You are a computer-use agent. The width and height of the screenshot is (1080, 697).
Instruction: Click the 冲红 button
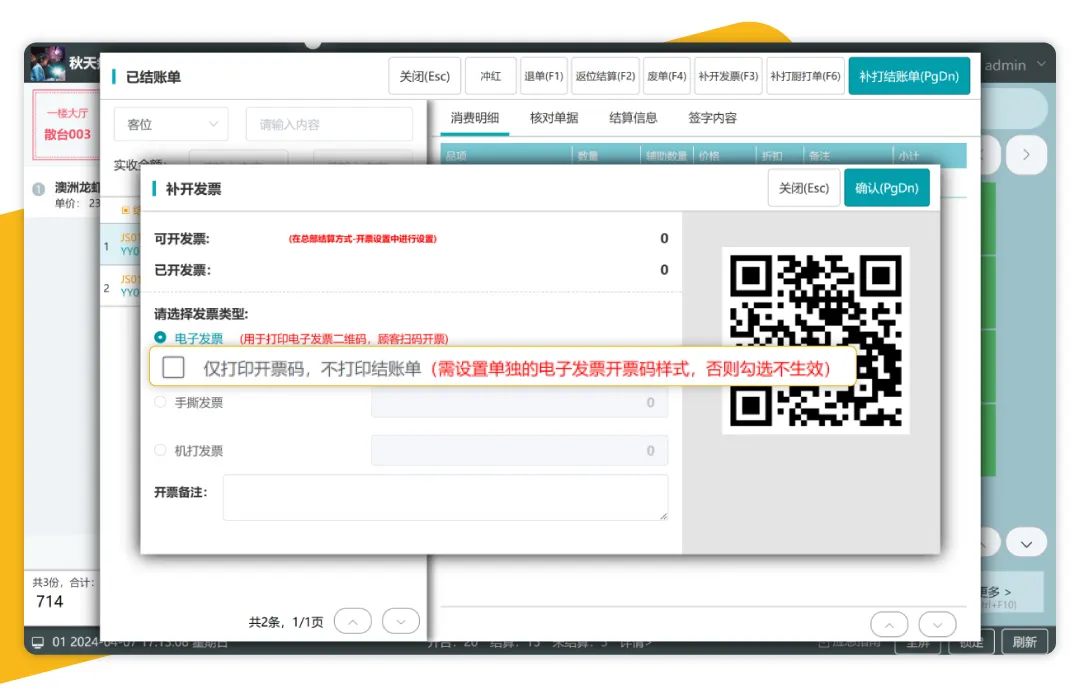[x=490, y=76]
